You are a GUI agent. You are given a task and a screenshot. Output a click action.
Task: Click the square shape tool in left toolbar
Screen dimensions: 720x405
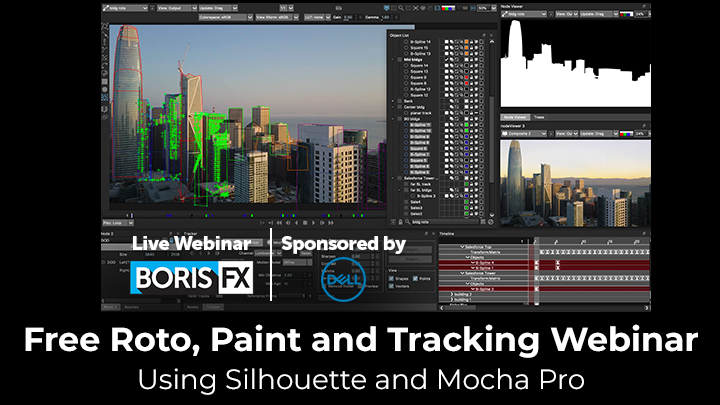pos(105,82)
